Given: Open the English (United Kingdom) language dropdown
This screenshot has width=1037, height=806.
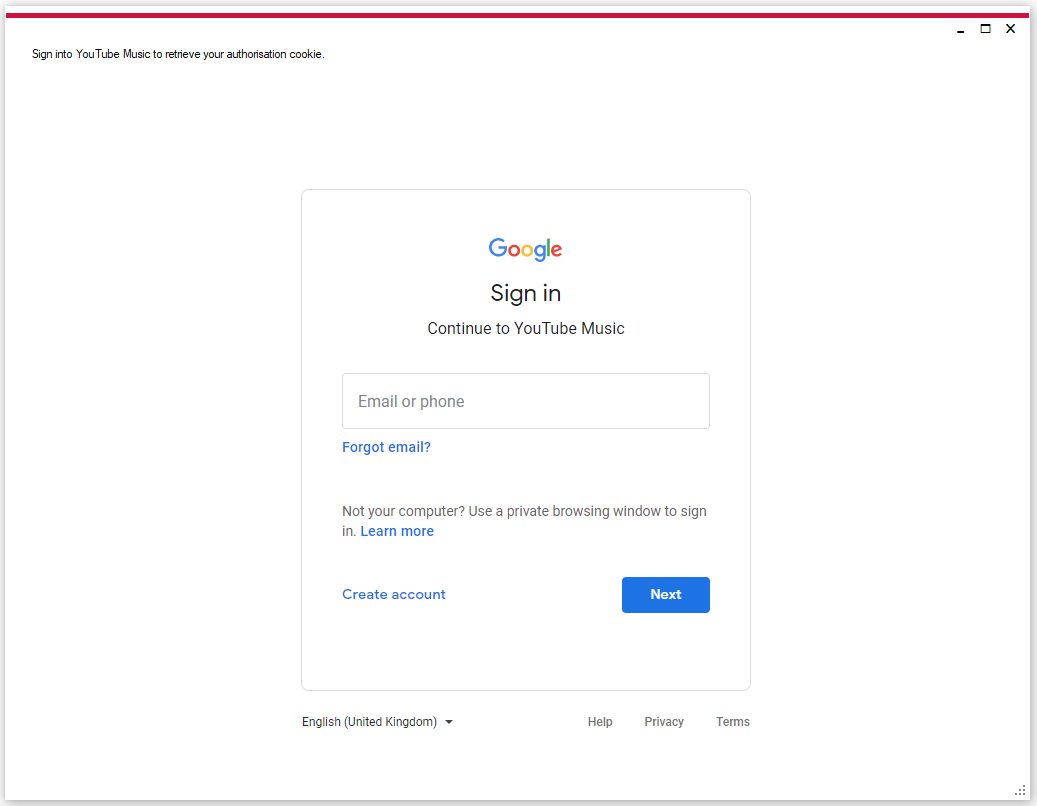Looking at the screenshot, I should pos(378,722).
